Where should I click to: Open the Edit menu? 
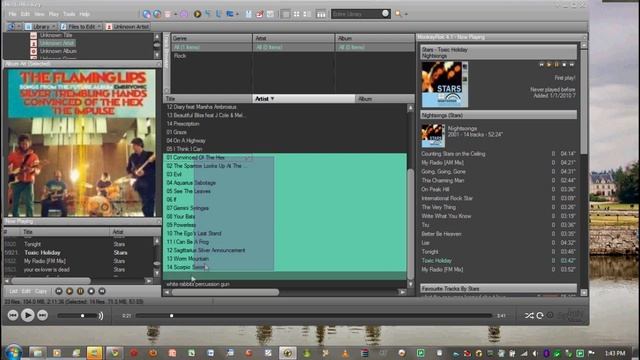point(25,14)
